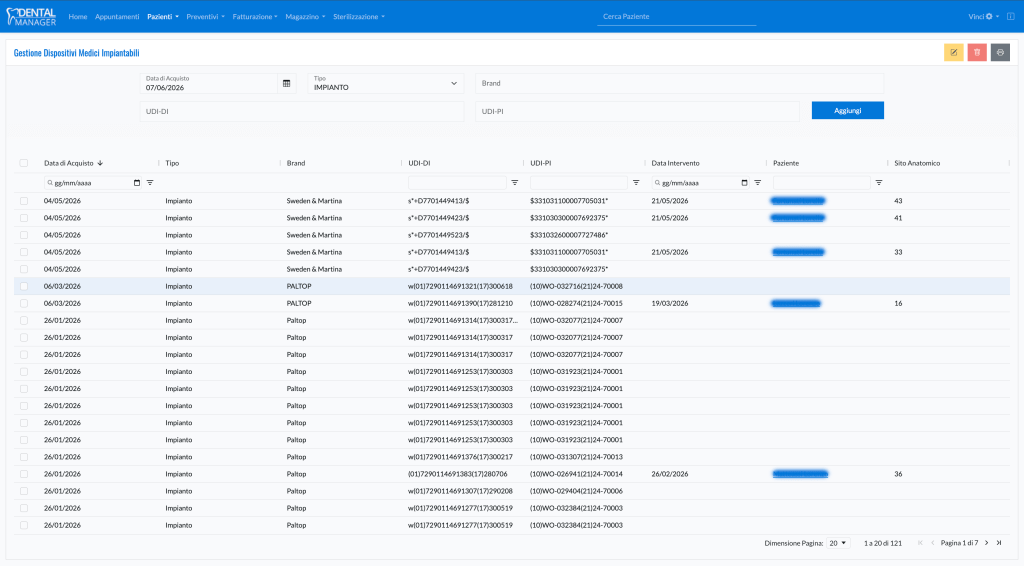Click the date cell '26/02/2026'
Image resolution: width=1024 pixels, height=566 pixels.
pyautogui.click(x=669, y=474)
